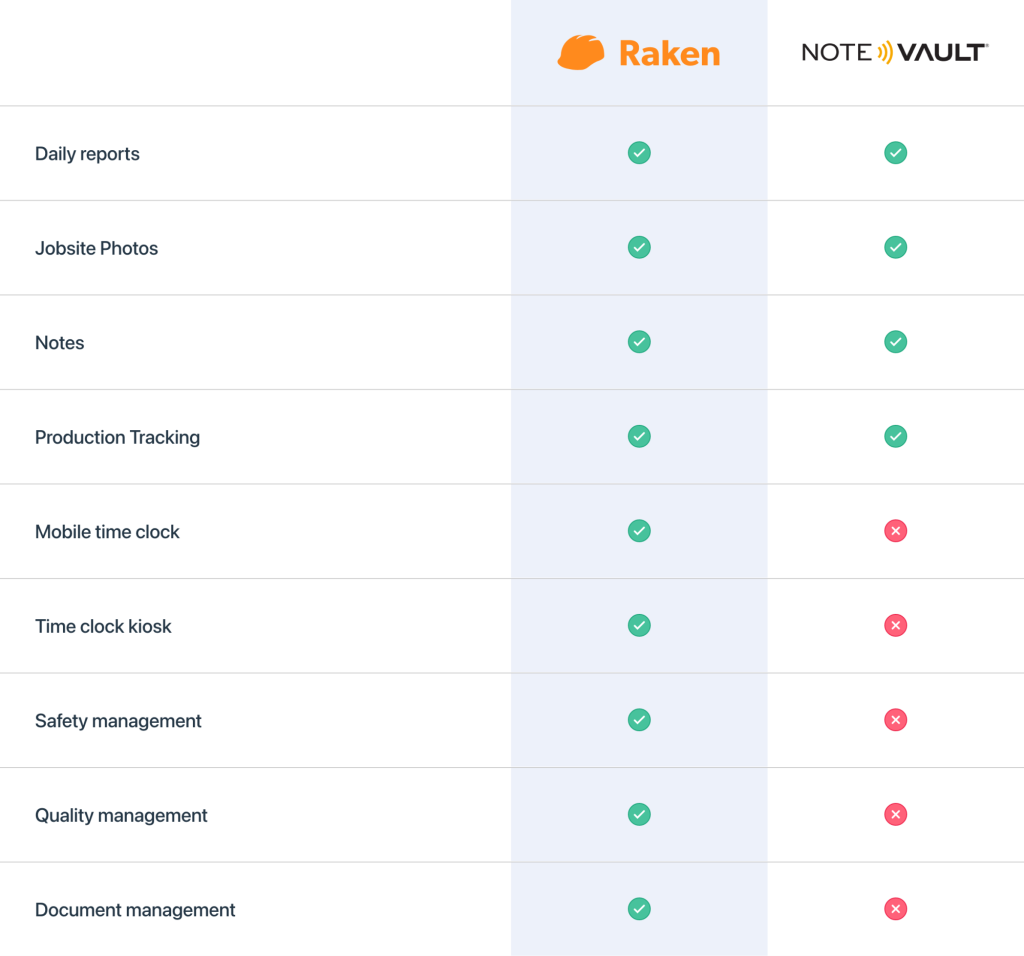Click Raken's check for Jobsite Photos

coord(639,247)
